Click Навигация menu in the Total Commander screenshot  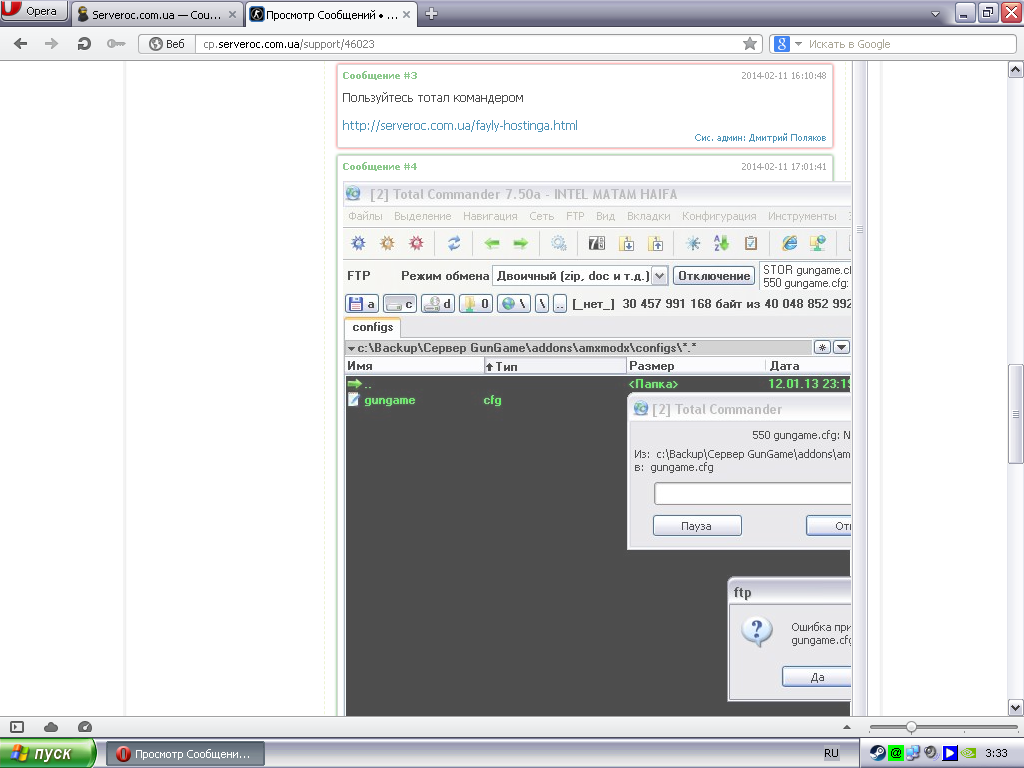[490, 216]
